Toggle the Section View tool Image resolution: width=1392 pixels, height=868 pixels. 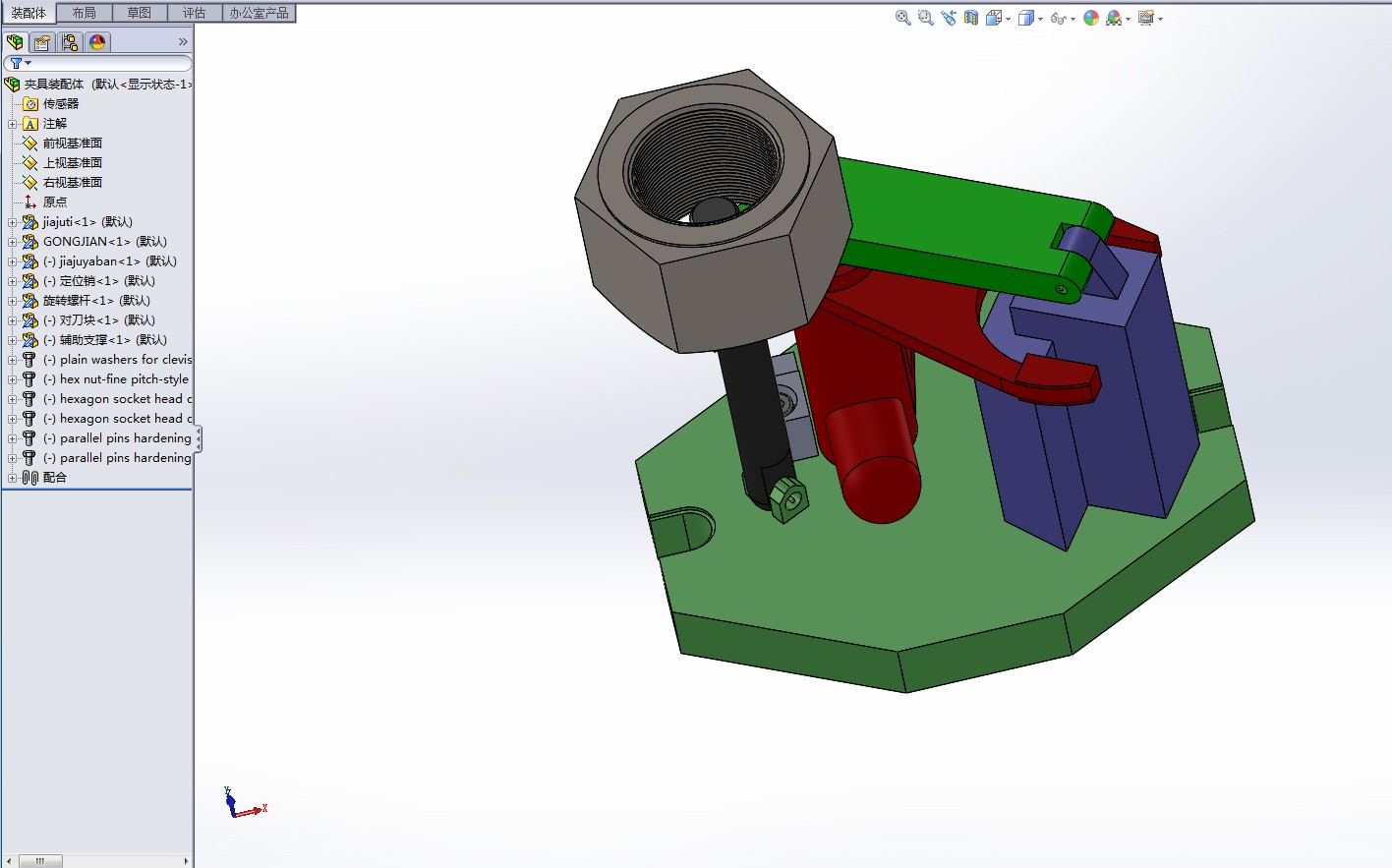(971, 18)
